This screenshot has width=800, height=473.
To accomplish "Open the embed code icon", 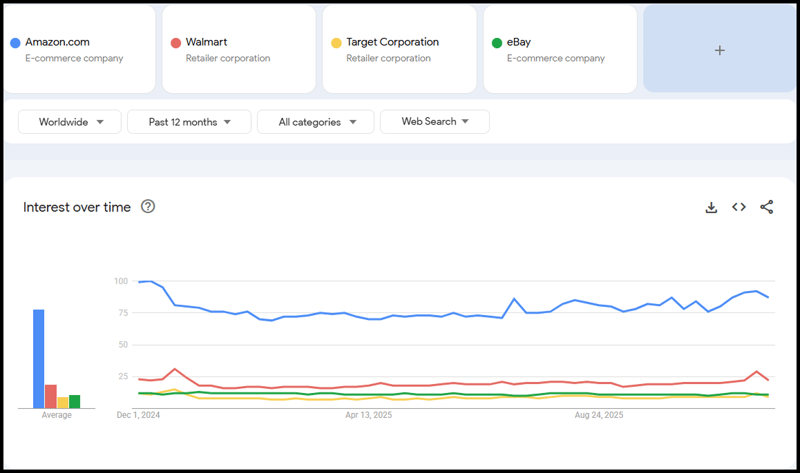I will [x=739, y=207].
